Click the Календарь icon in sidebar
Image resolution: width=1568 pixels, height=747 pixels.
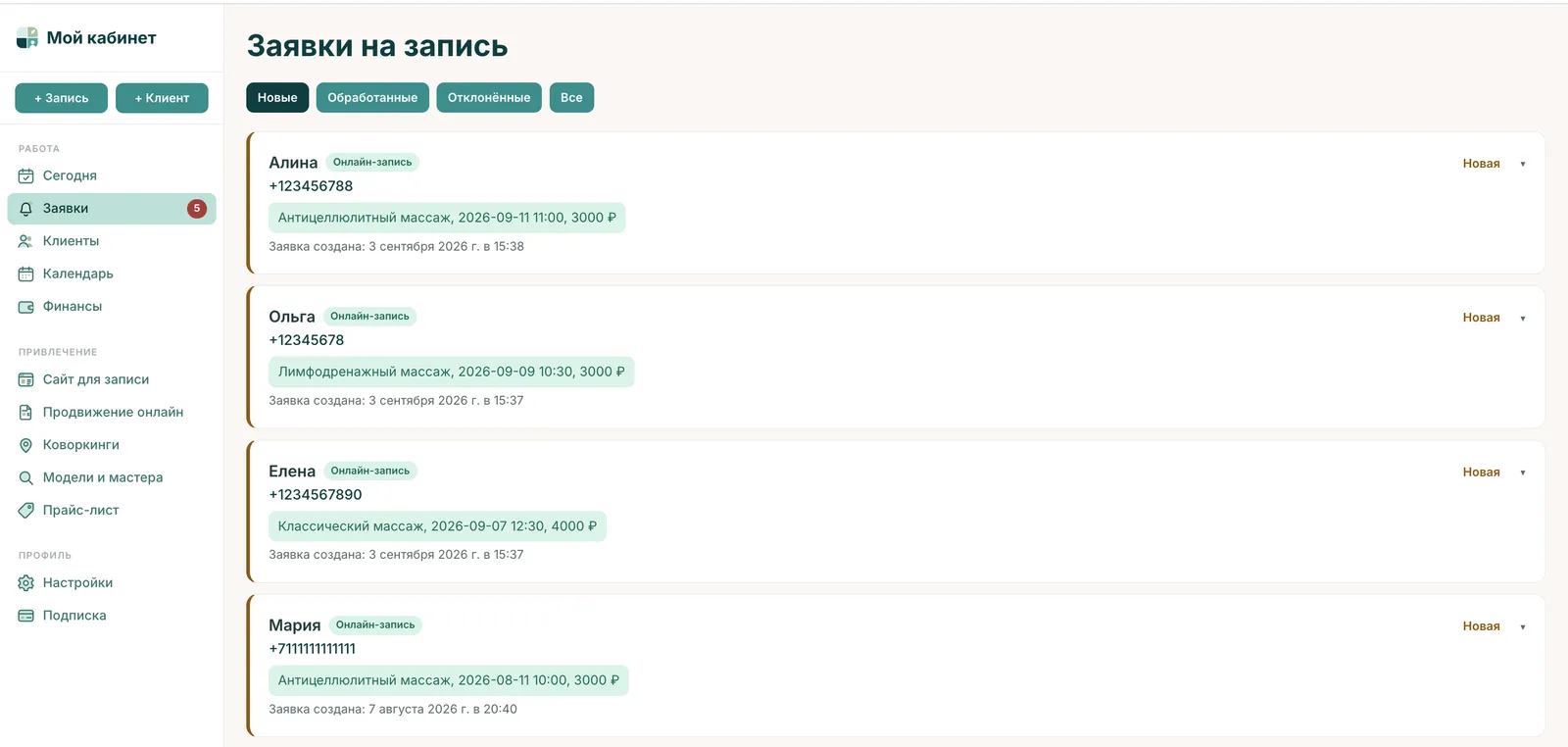click(26, 274)
